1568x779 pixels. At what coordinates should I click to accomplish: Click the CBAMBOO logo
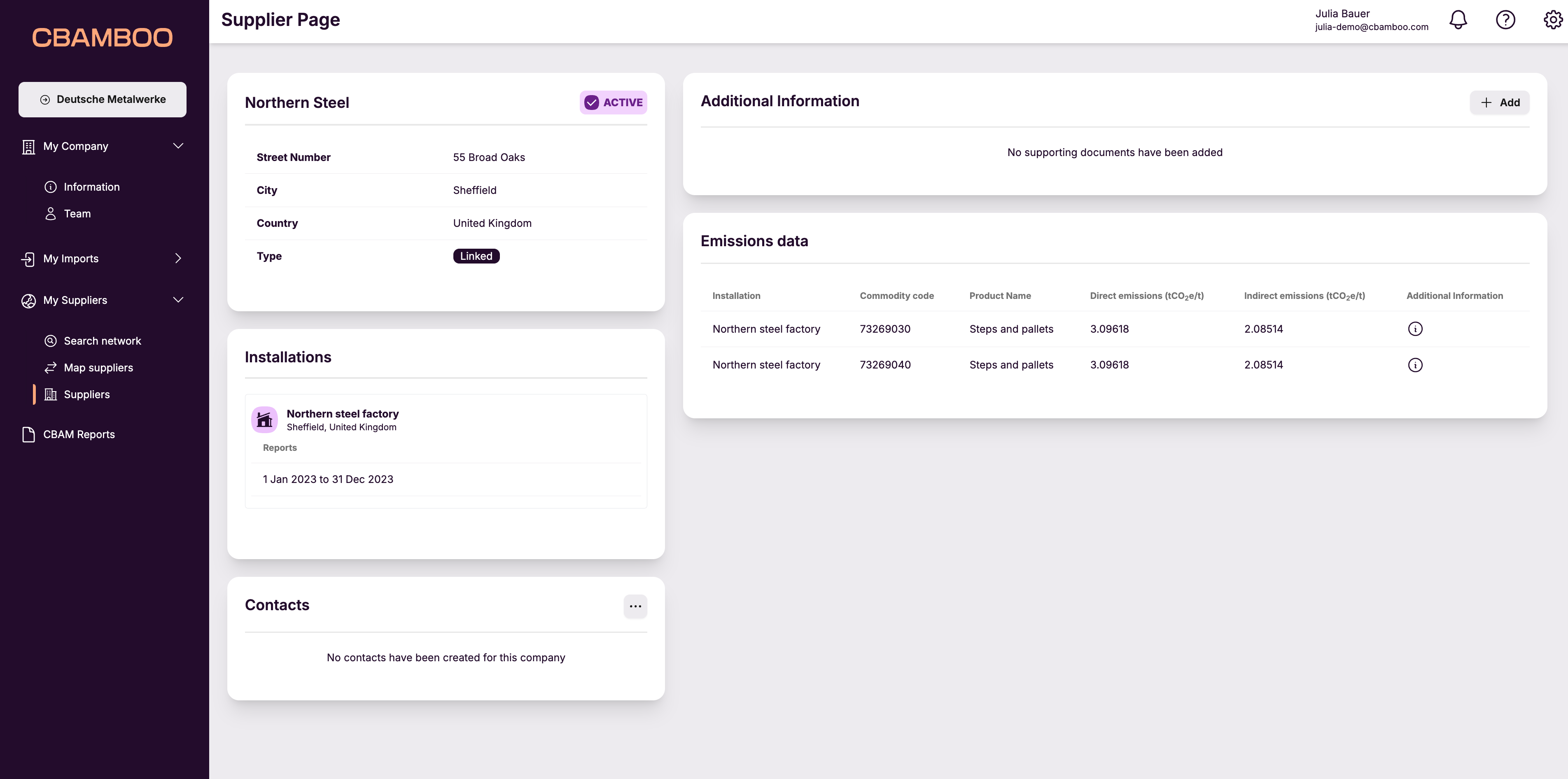[102, 38]
